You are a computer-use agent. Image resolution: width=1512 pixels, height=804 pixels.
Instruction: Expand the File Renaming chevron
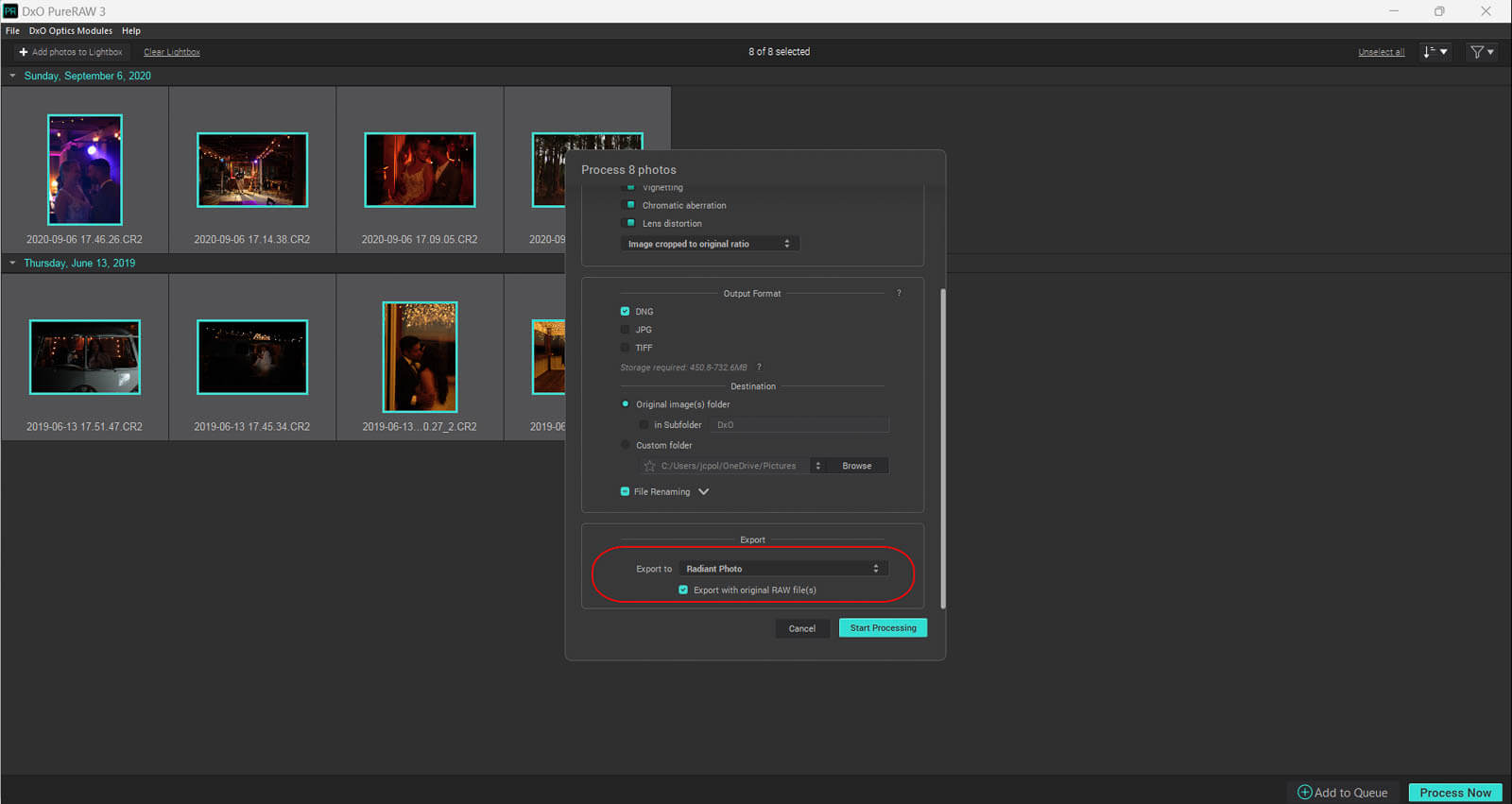[x=703, y=492]
